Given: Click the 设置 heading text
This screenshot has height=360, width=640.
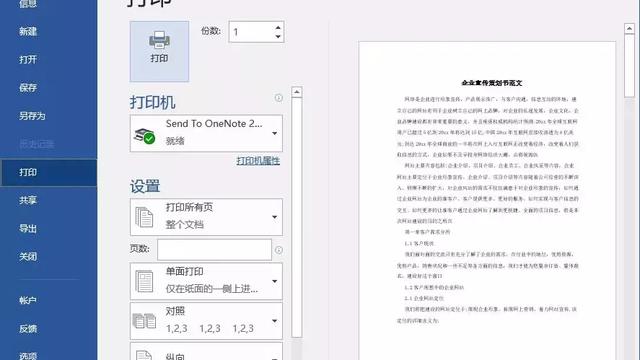Looking at the screenshot, I should [x=145, y=187].
